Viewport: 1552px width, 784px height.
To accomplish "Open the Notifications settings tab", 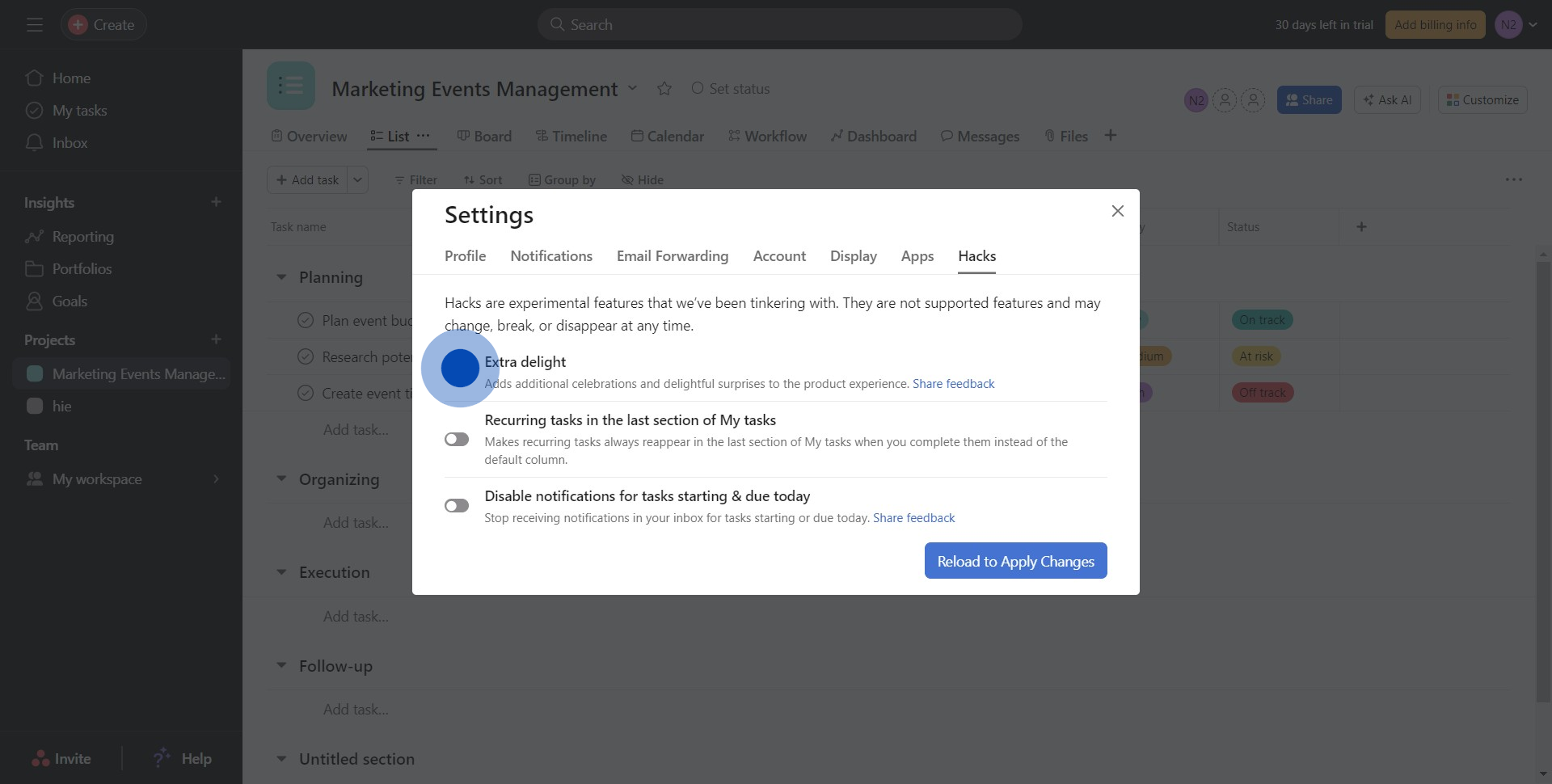I will pos(550,256).
